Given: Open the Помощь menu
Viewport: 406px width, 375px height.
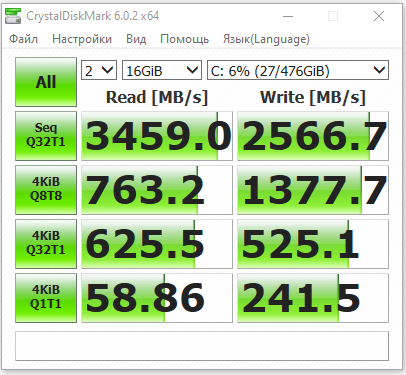Looking at the screenshot, I should (184, 39).
